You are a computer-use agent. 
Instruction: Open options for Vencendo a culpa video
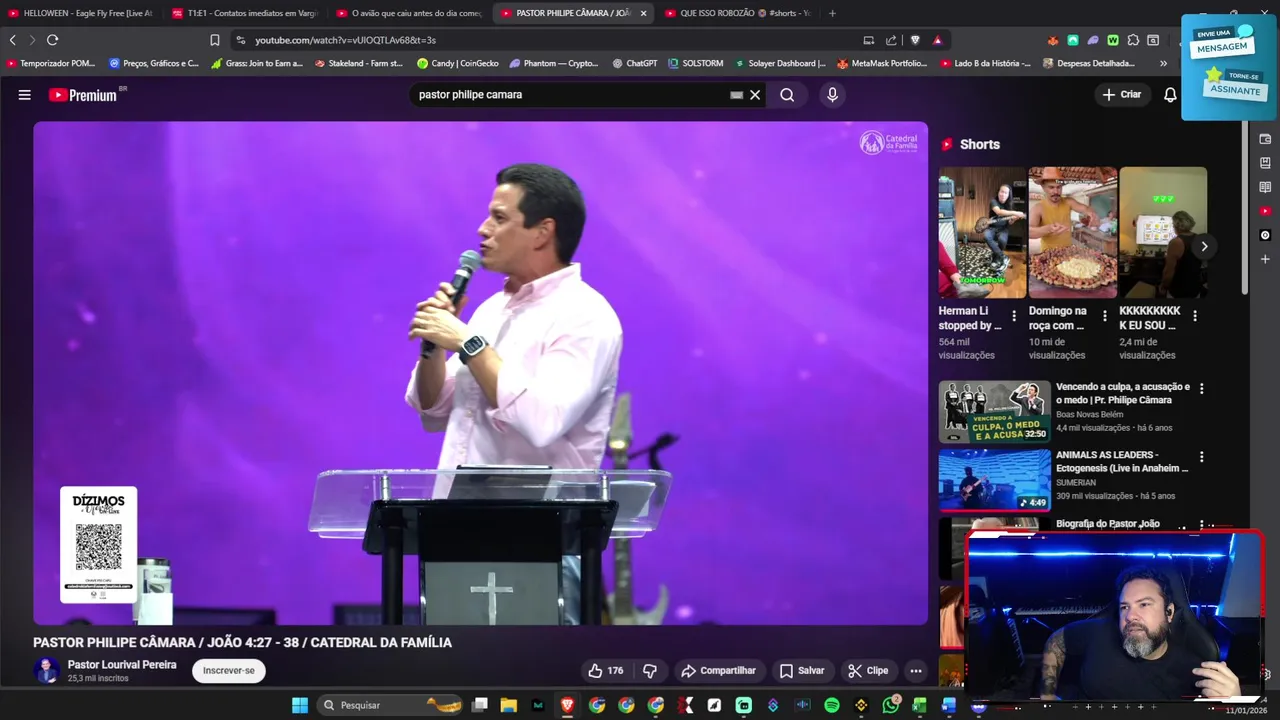tap(1201, 388)
